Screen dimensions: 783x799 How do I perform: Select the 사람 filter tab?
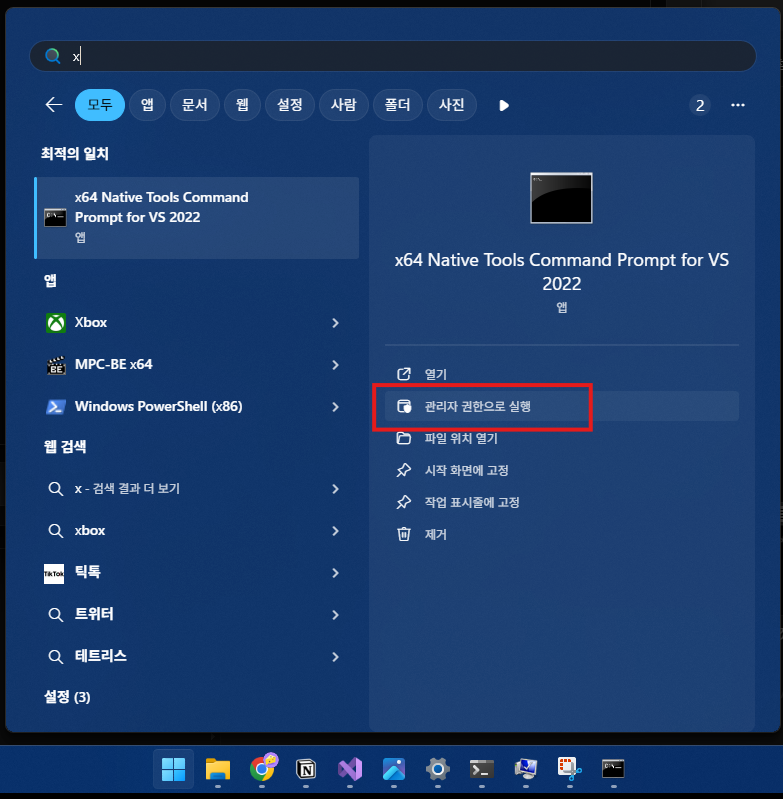[343, 105]
